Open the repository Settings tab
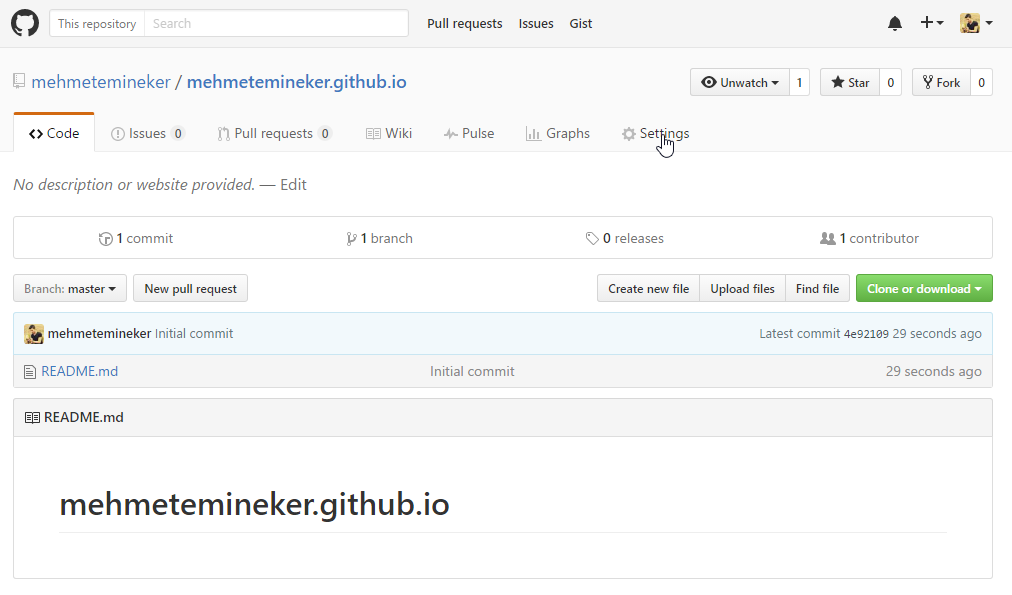 pyautogui.click(x=656, y=133)
